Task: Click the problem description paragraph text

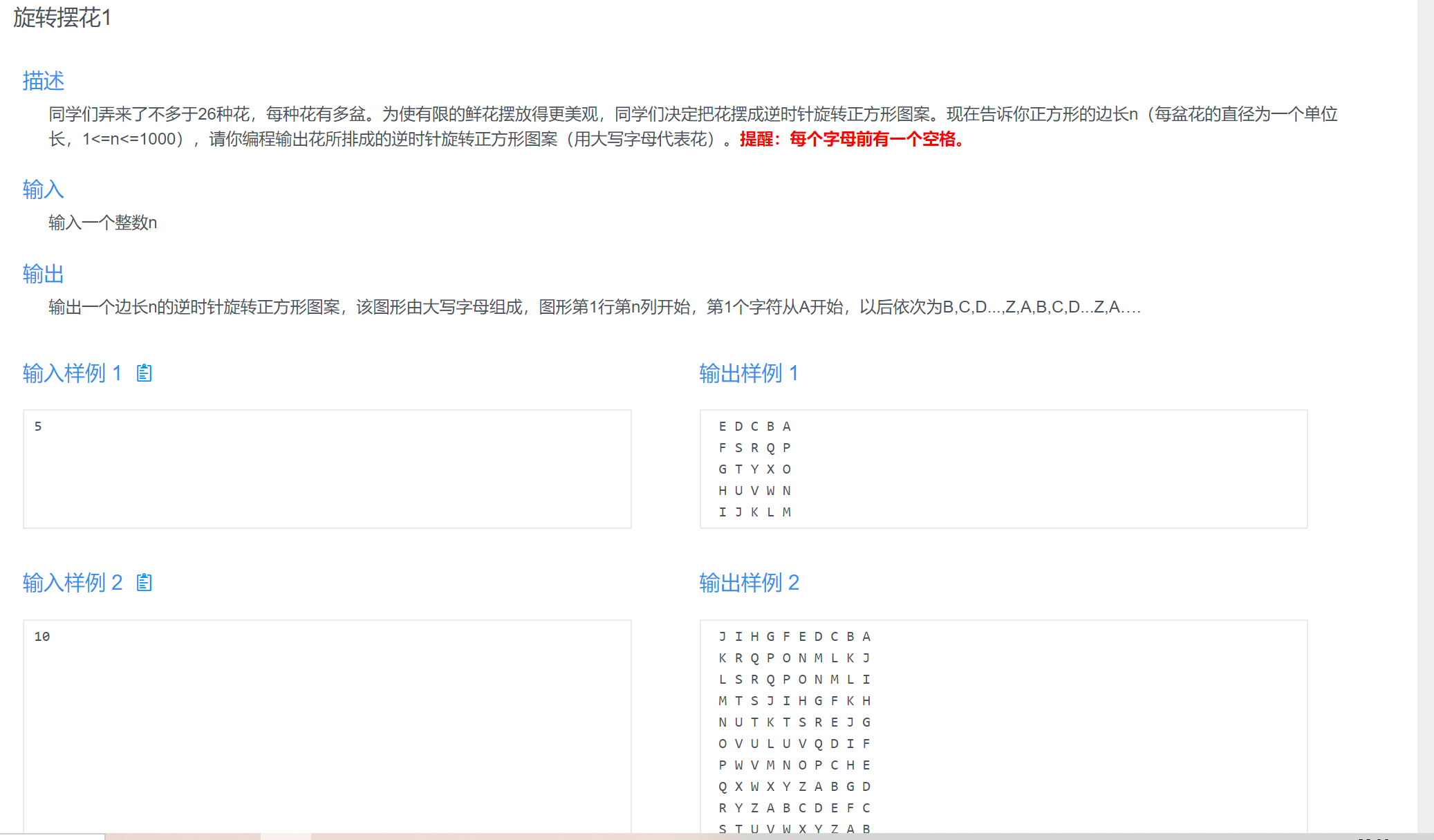Action: (484, 115)
